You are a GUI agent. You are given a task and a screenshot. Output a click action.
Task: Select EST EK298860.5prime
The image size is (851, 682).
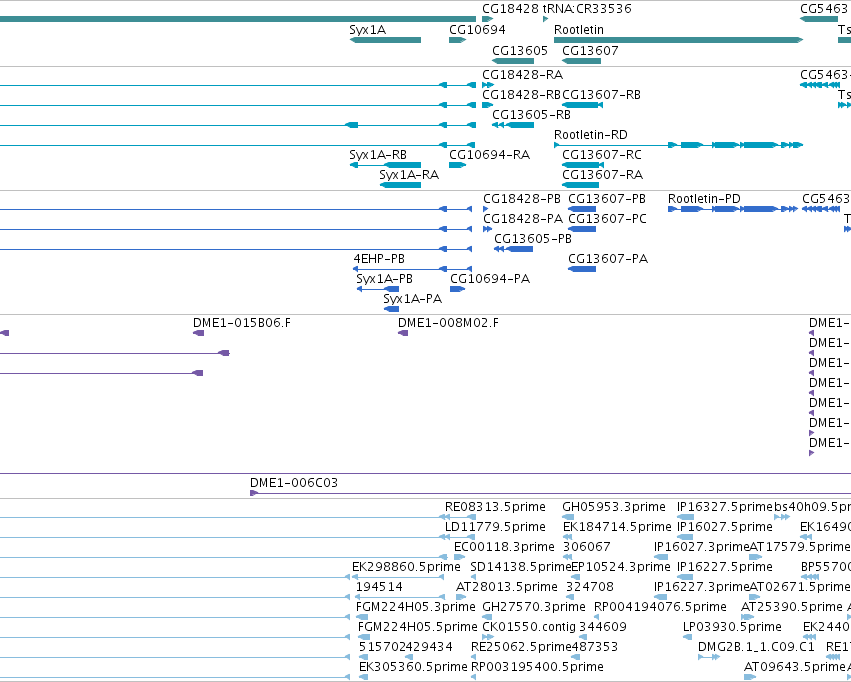[x=406, y=567]
